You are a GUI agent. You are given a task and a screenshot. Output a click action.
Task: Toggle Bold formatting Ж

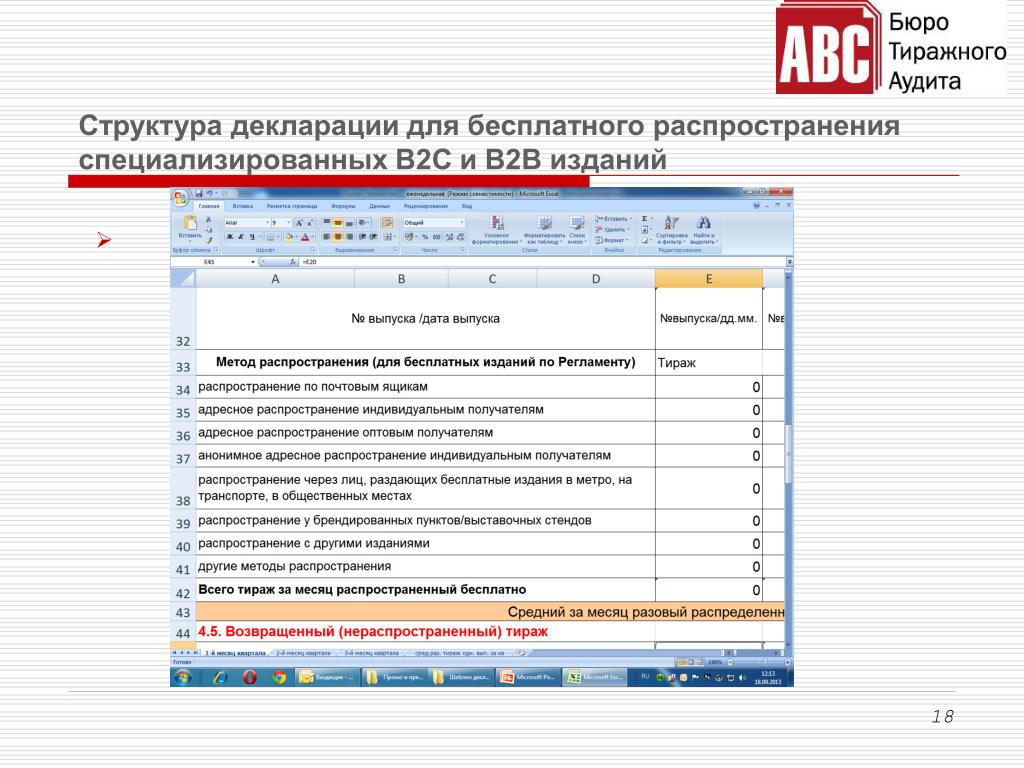tap(229, 236)
